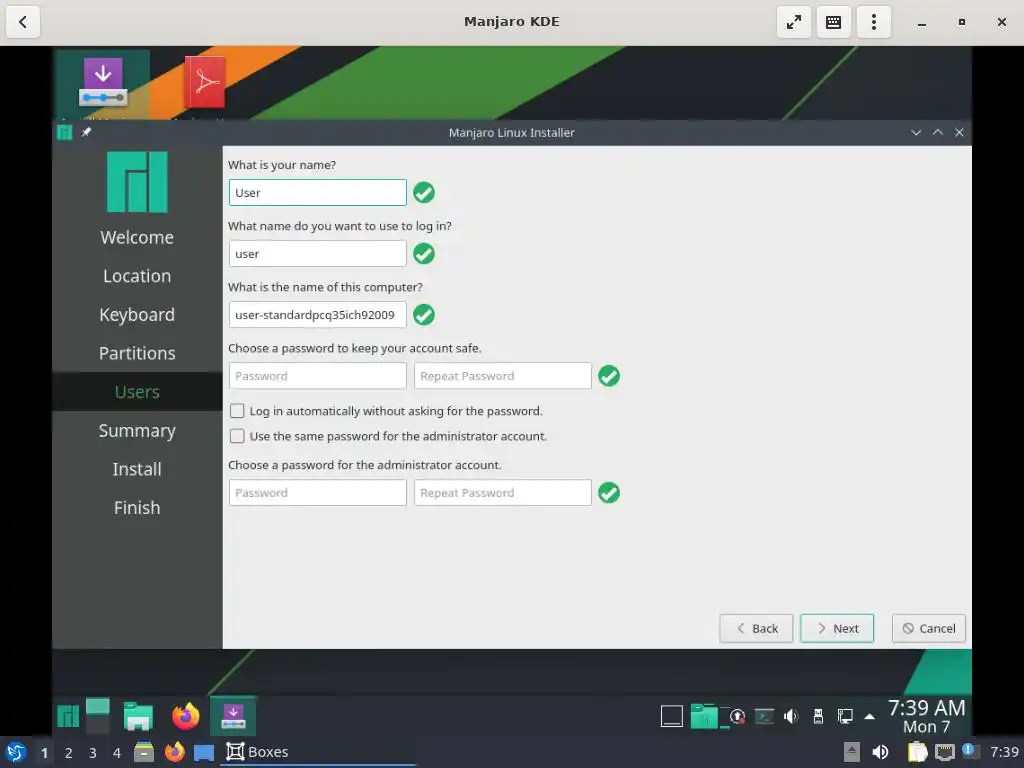
Task: Launch Firefox from the guest KDE panel
Action: 185,716
